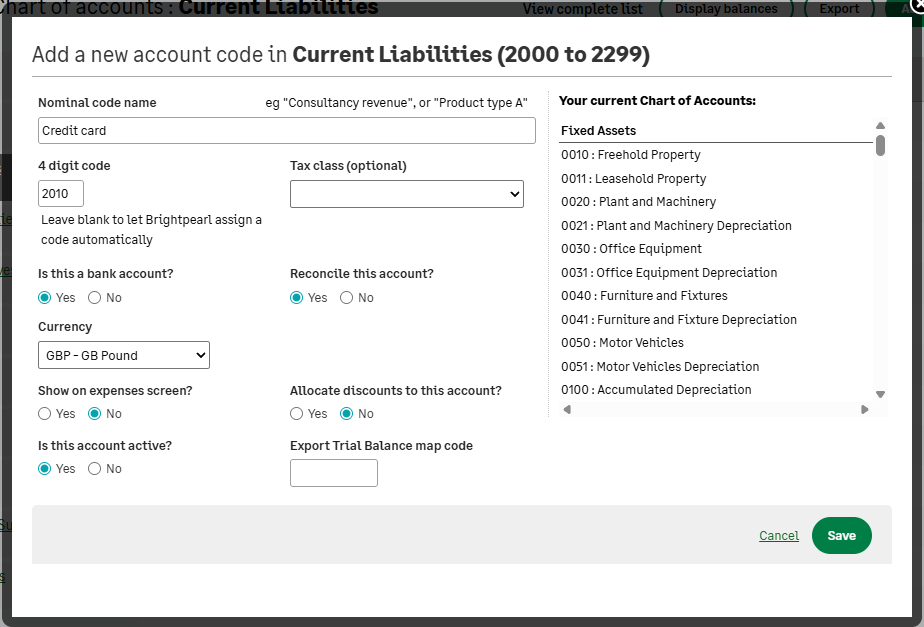The height and width of the screenshot is (627, 924).
Task: Click the 'Fixed Assets' section heading
Action: pos(598,131)
